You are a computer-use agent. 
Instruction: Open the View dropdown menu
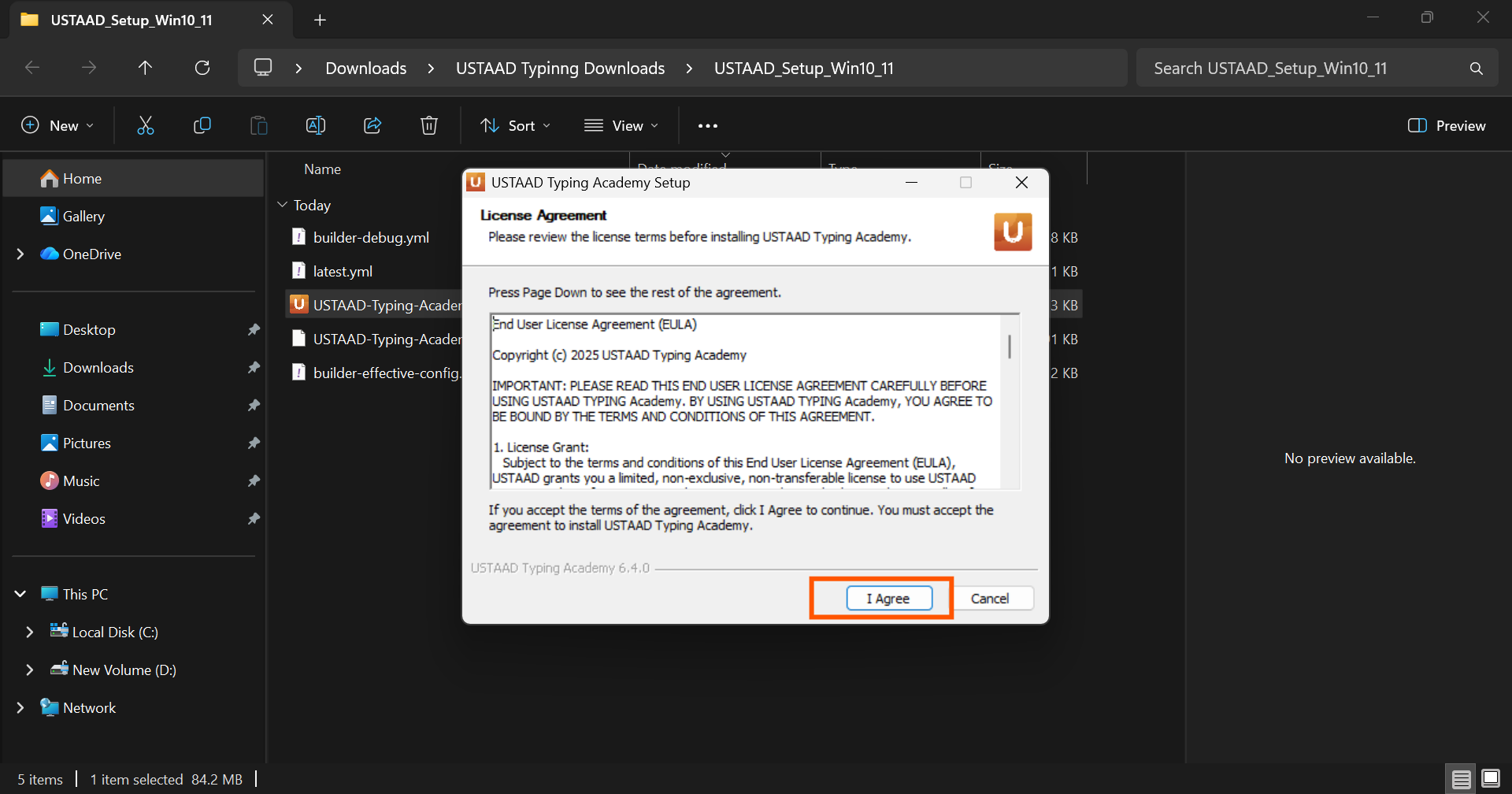point(621,125)
